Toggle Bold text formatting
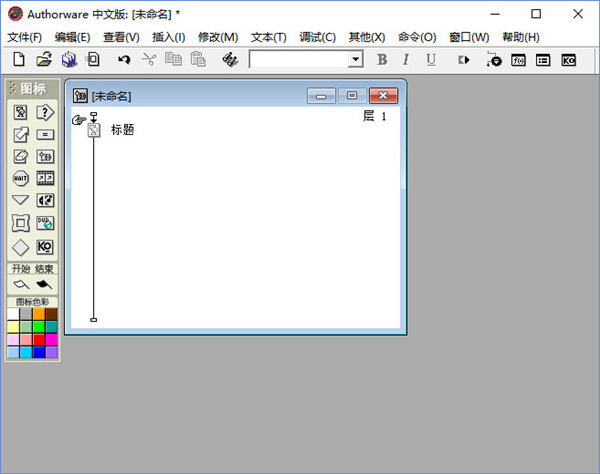 [382, 60]
